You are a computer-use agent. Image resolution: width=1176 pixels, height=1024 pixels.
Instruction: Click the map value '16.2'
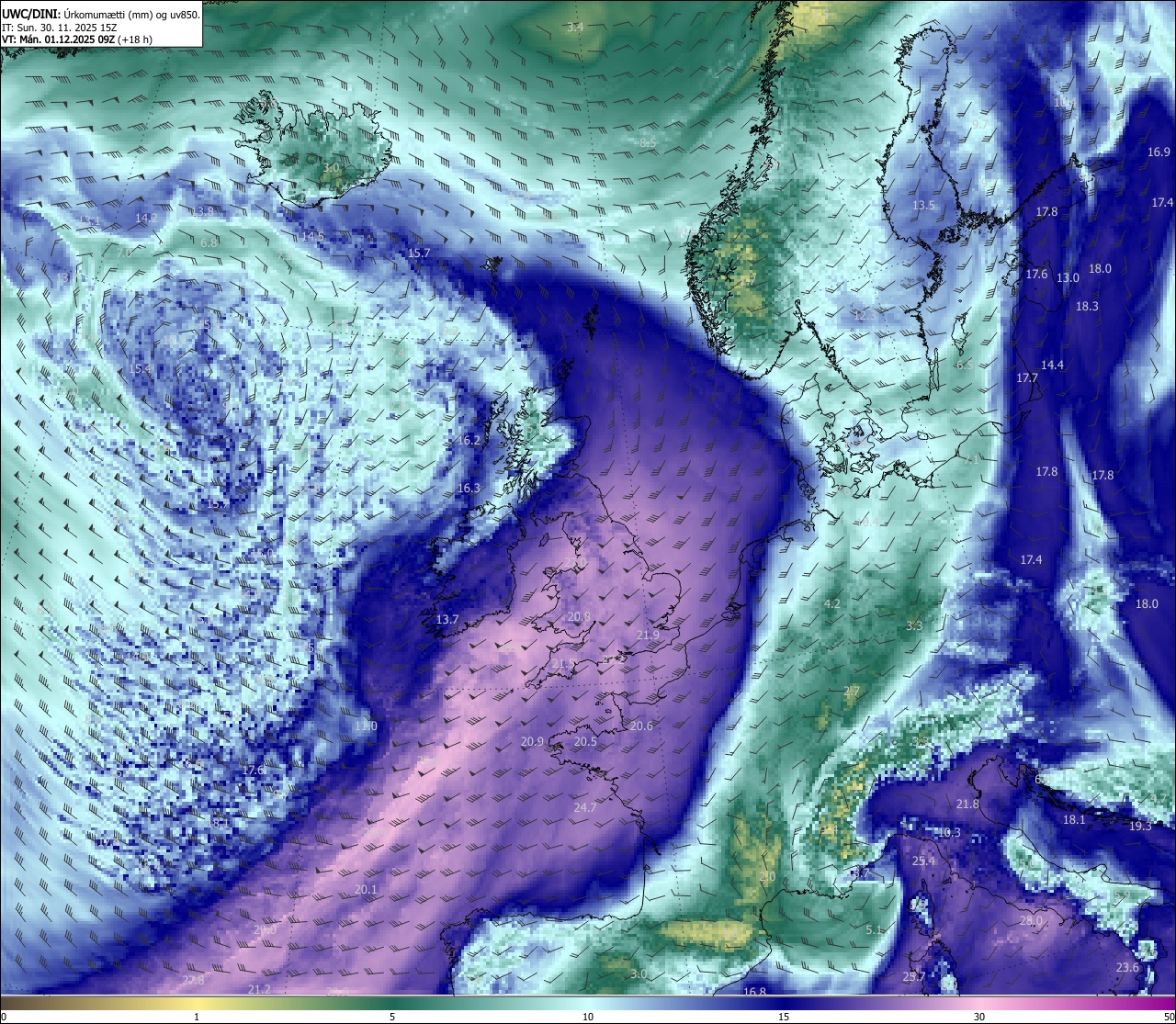469,441
